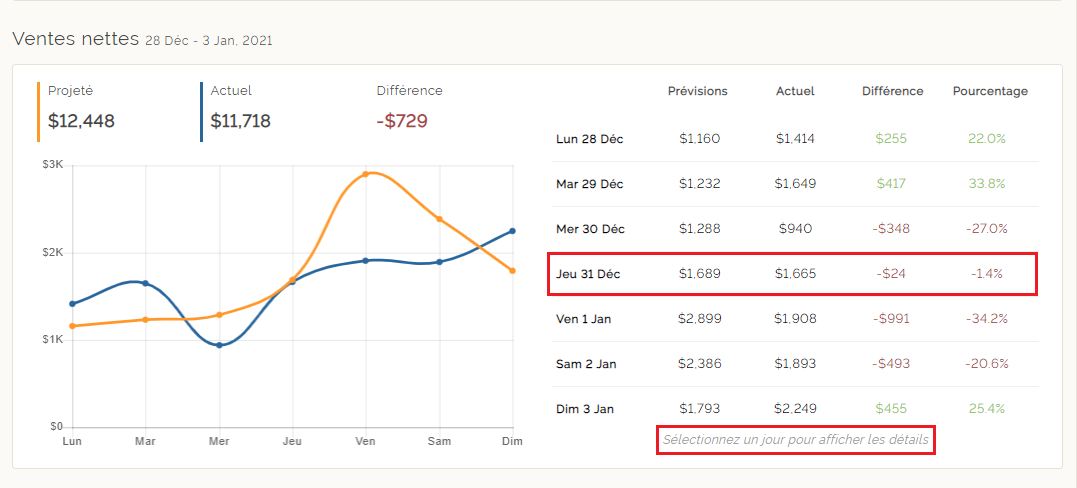Click the Actuel table column header
This screenshot has height=488, width=1077.
point(795,91)
